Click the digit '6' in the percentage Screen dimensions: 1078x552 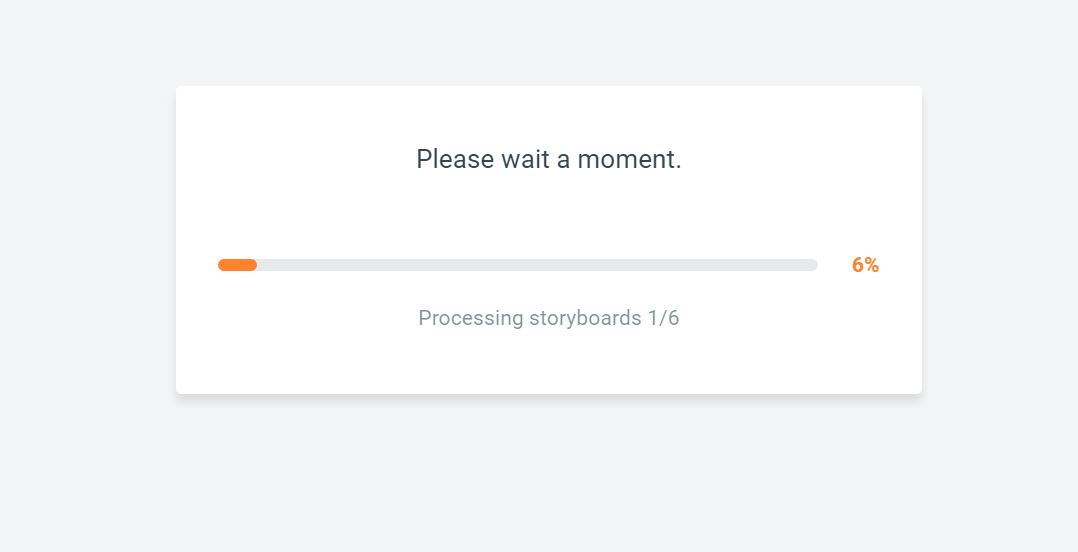tap(858, 265)
